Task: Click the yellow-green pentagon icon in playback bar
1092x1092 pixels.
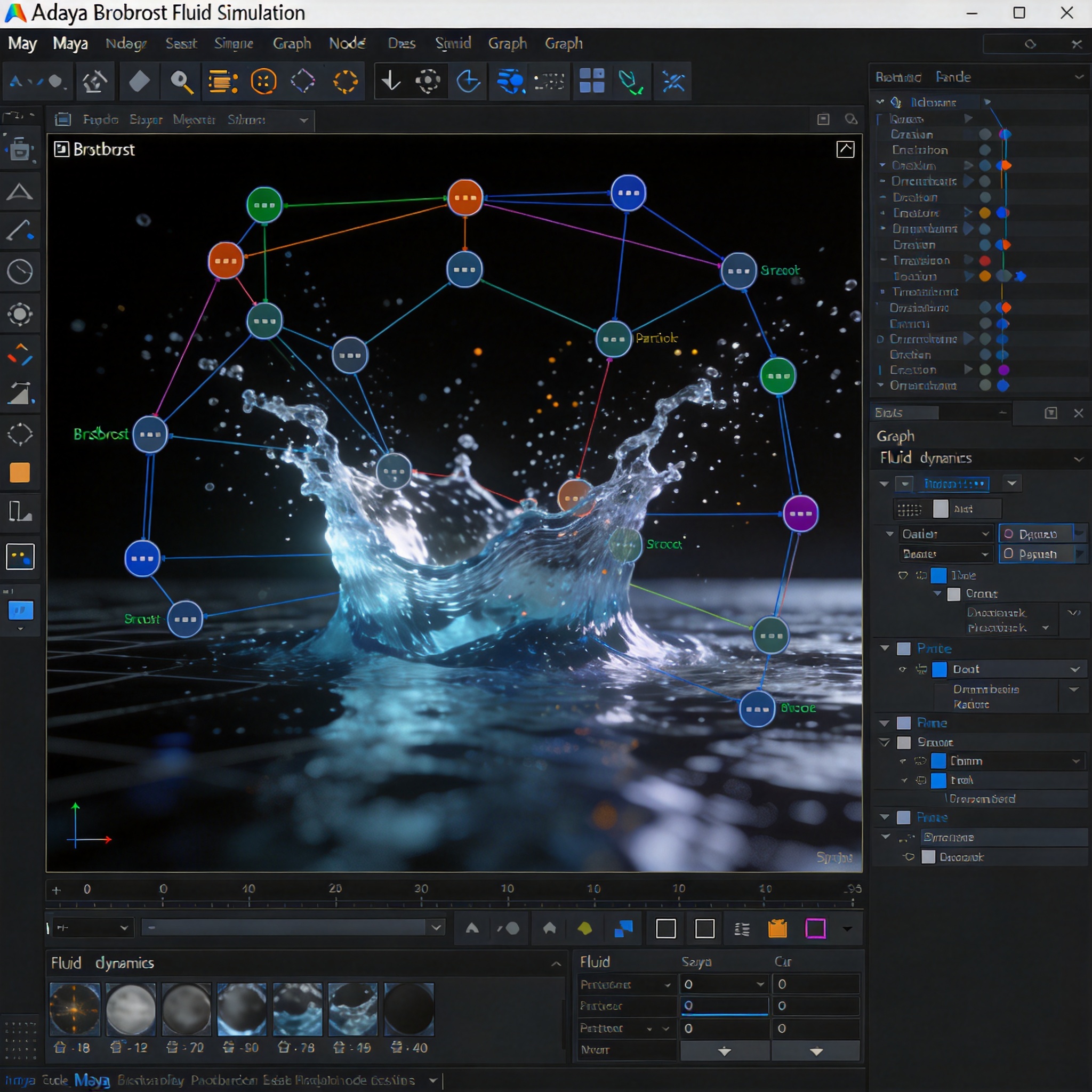Action: click(585, 928)
